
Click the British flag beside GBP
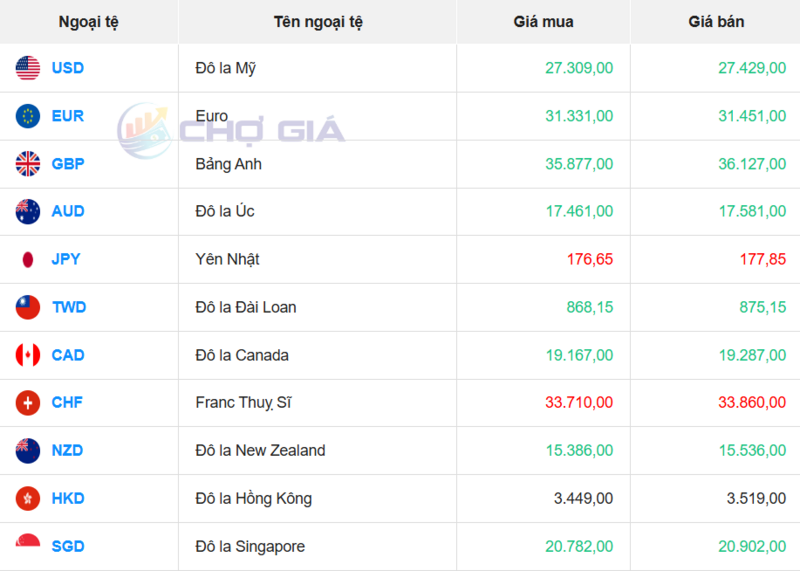click(28, 164)
